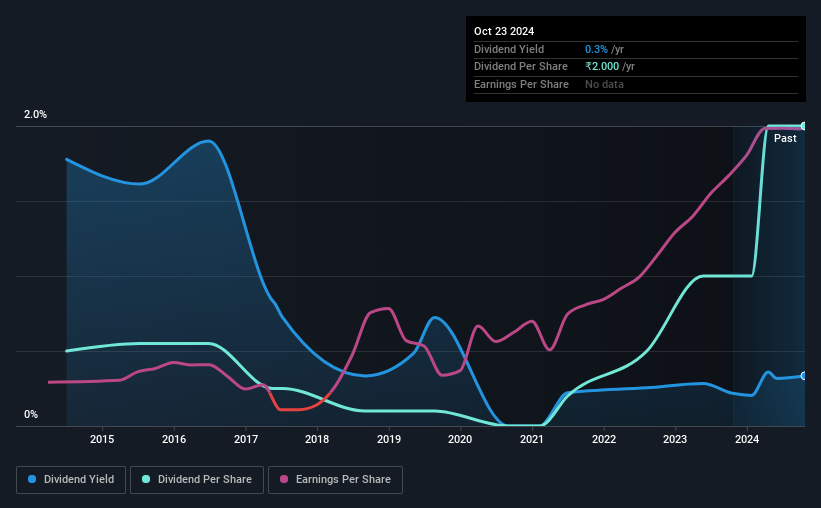Click the blue end-point marker of the yield line

(803, 376)
